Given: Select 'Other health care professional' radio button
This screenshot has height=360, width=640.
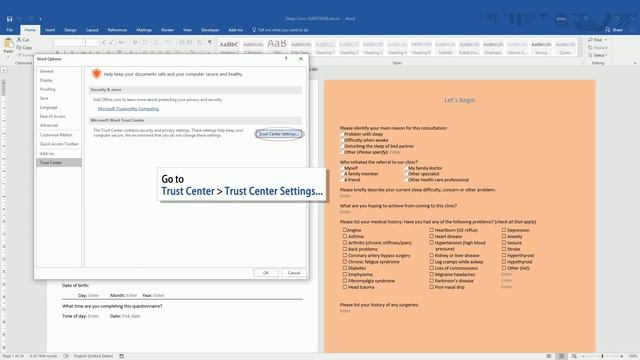Looking at the screenshot, I should (406, 180).
